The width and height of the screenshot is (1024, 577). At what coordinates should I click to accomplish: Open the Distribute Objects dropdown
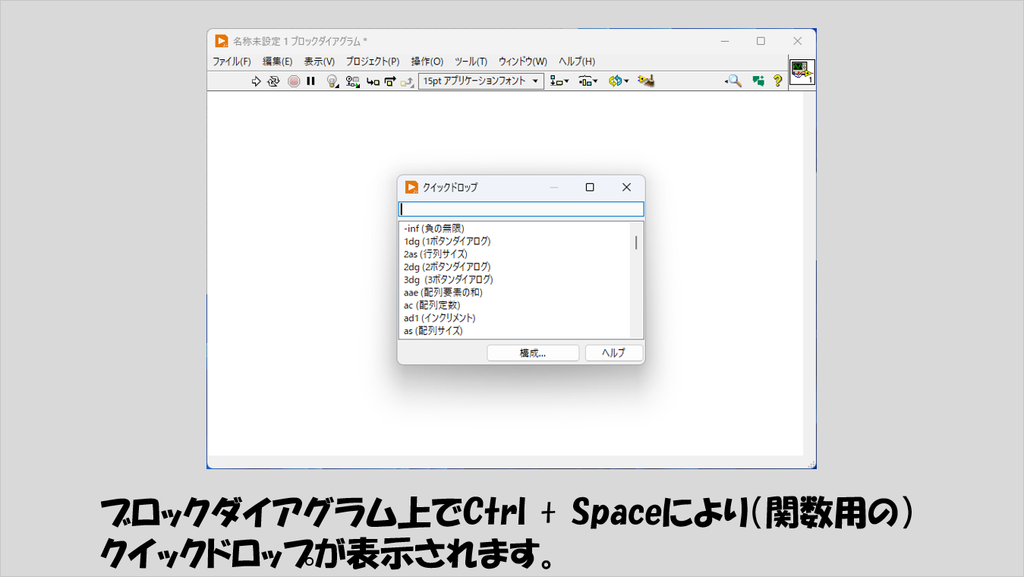[x=588, y=81]
